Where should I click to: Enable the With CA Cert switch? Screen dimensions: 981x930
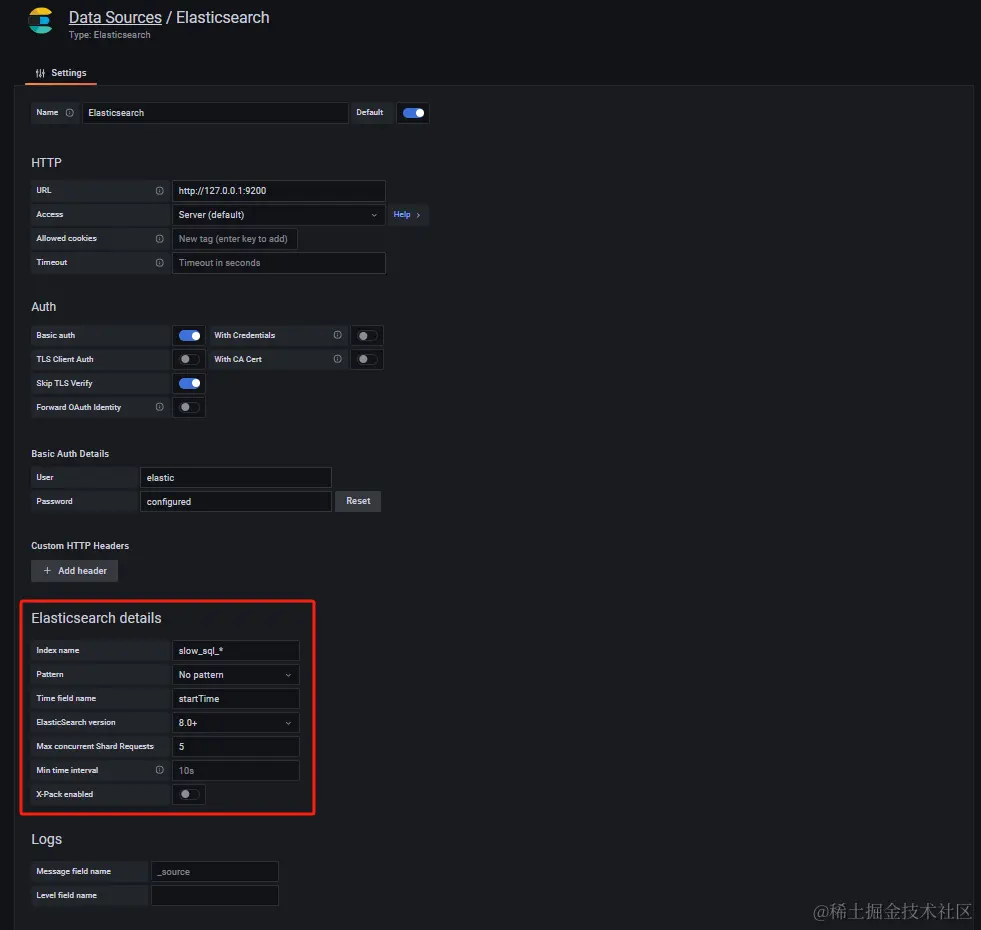(367, 359)
